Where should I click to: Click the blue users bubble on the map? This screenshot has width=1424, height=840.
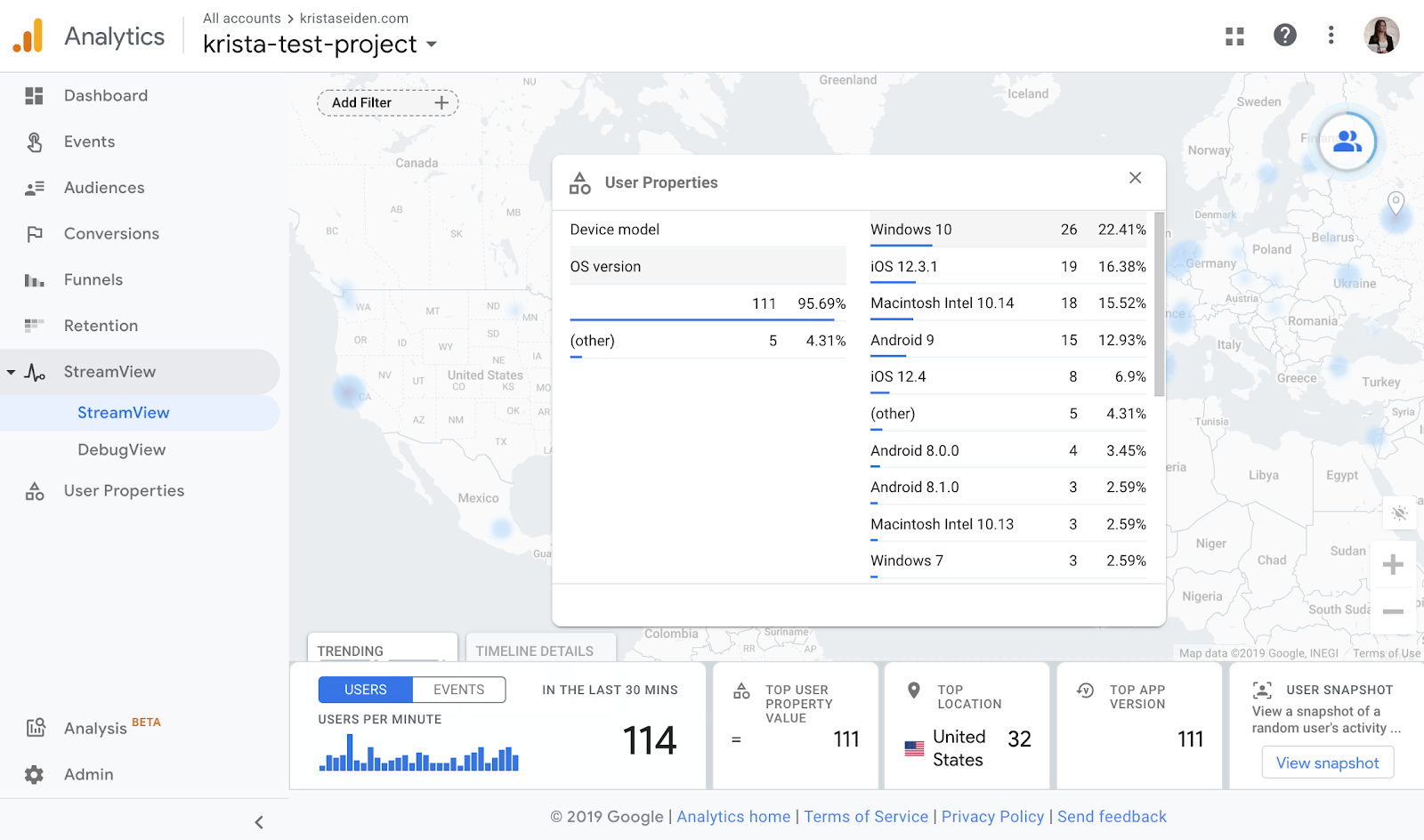[1347, 141]
